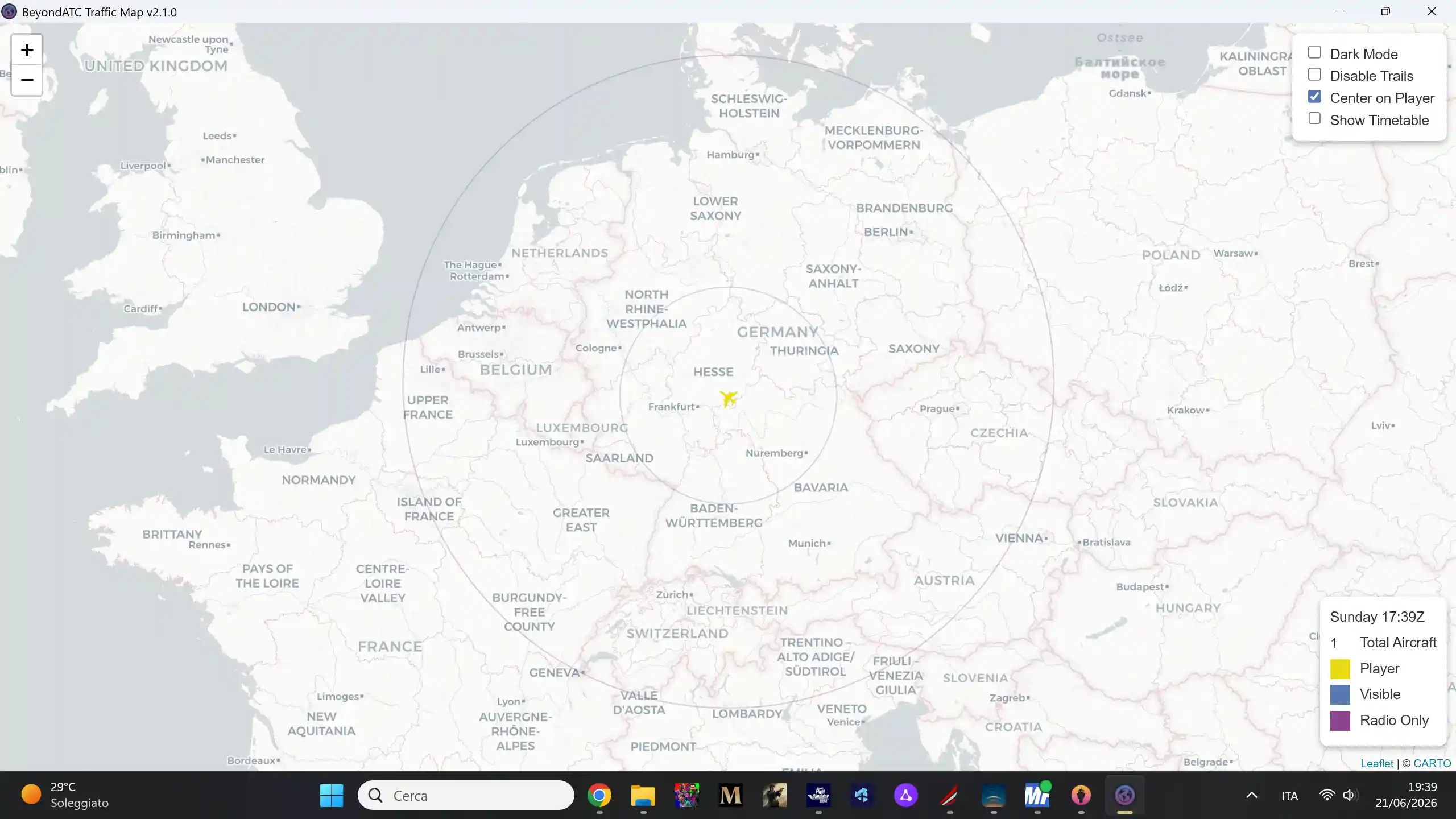The height and width of the screenshot is (819, 1456).
Task: Click the yellow player aircraft marker
Action: (x=728, y=398)
